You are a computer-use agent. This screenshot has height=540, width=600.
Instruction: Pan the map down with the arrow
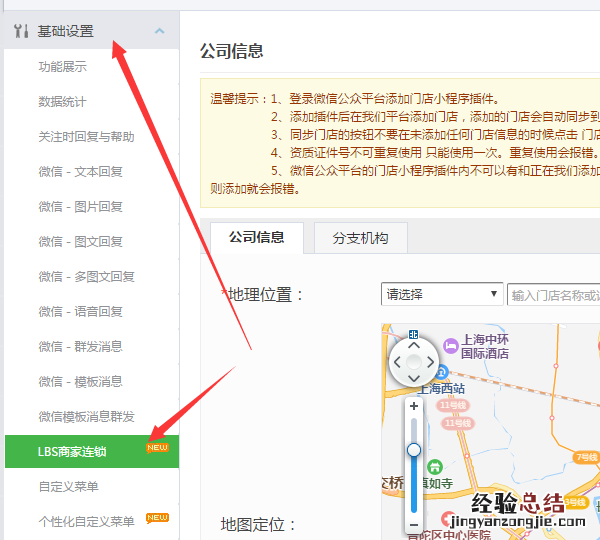click(x=413, y=378)
